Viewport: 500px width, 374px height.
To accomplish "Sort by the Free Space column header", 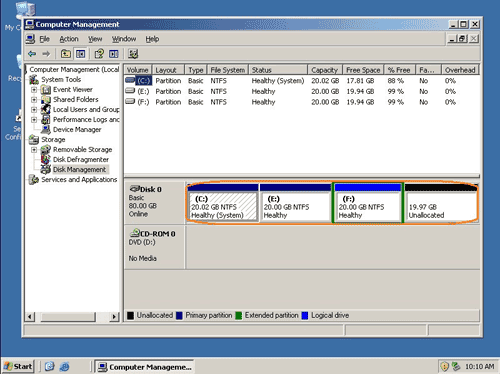I will (363, 70).
